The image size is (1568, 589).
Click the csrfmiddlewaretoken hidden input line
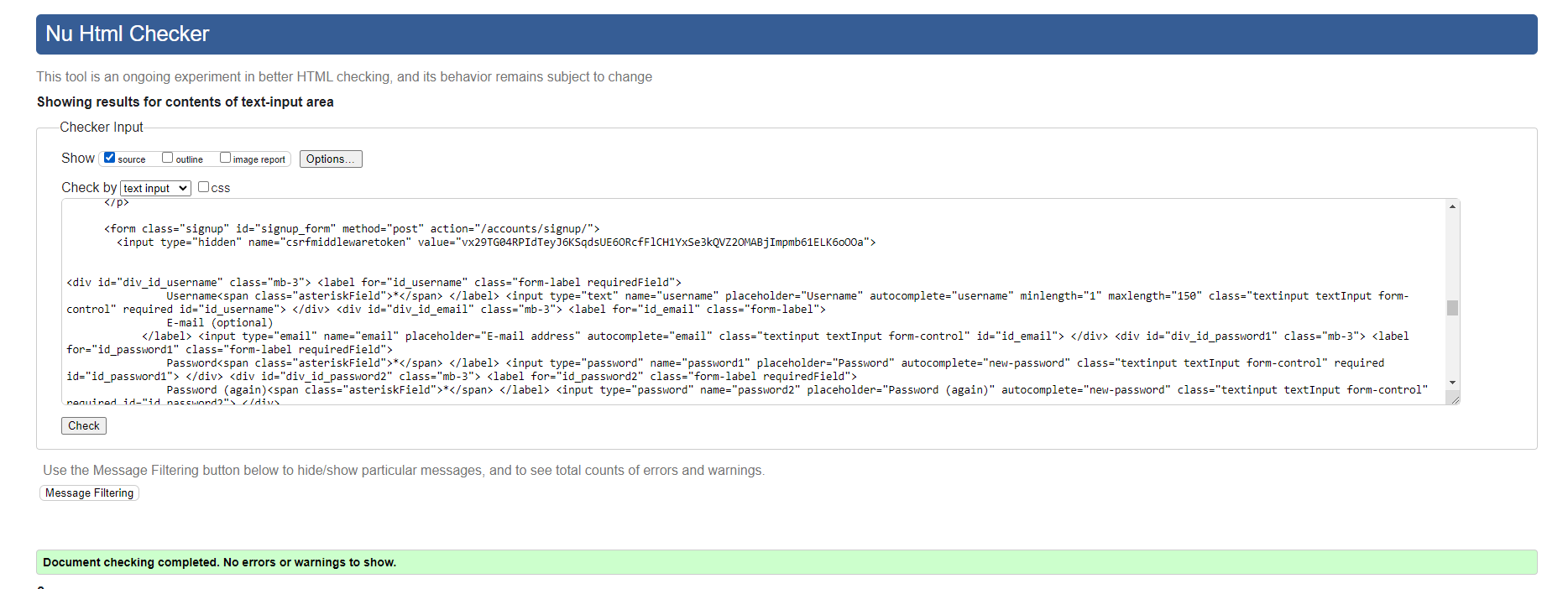pos(496,242)
